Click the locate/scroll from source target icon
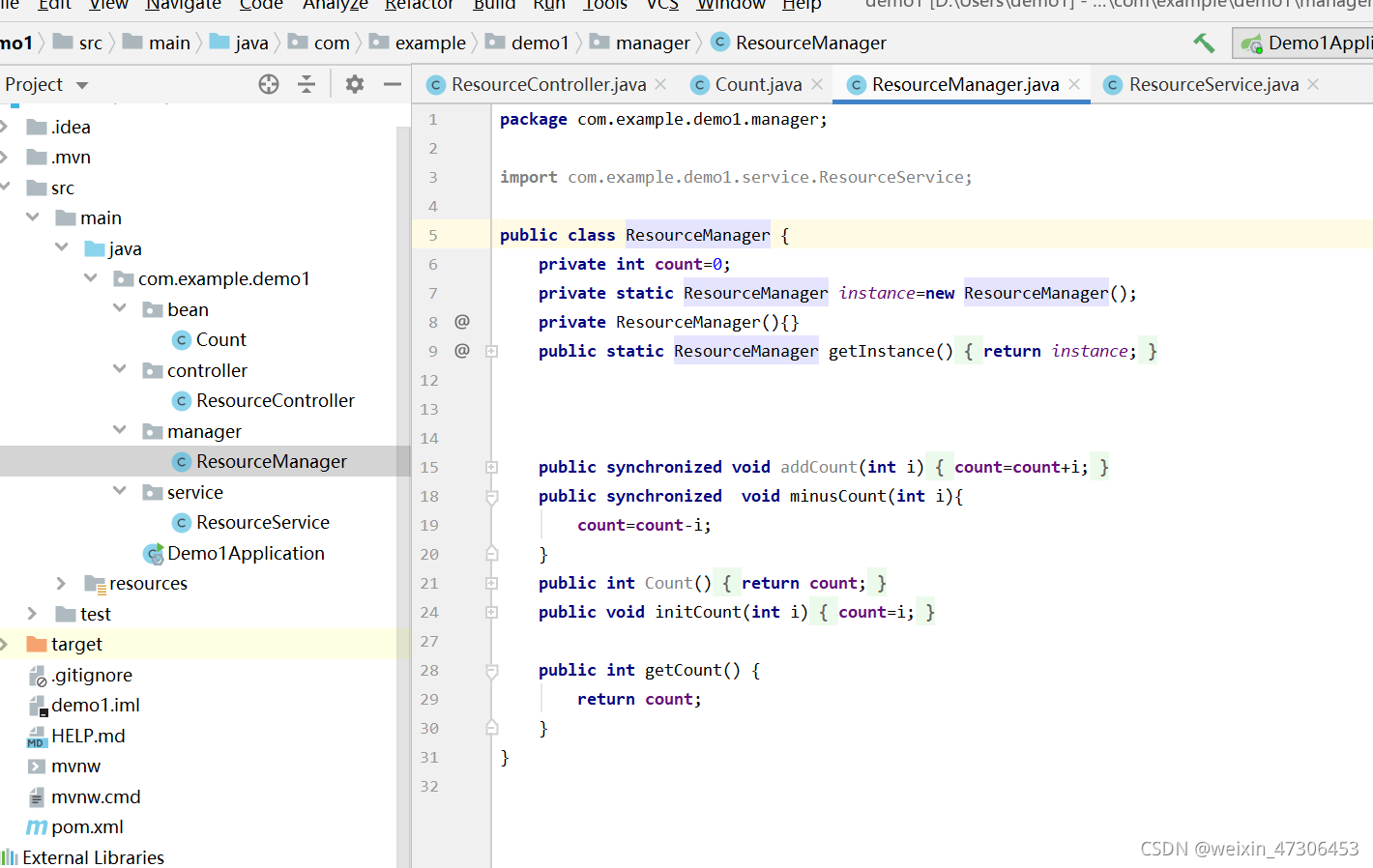The image size is (1373, 868). pyautogui.click(x=269, y=84)
